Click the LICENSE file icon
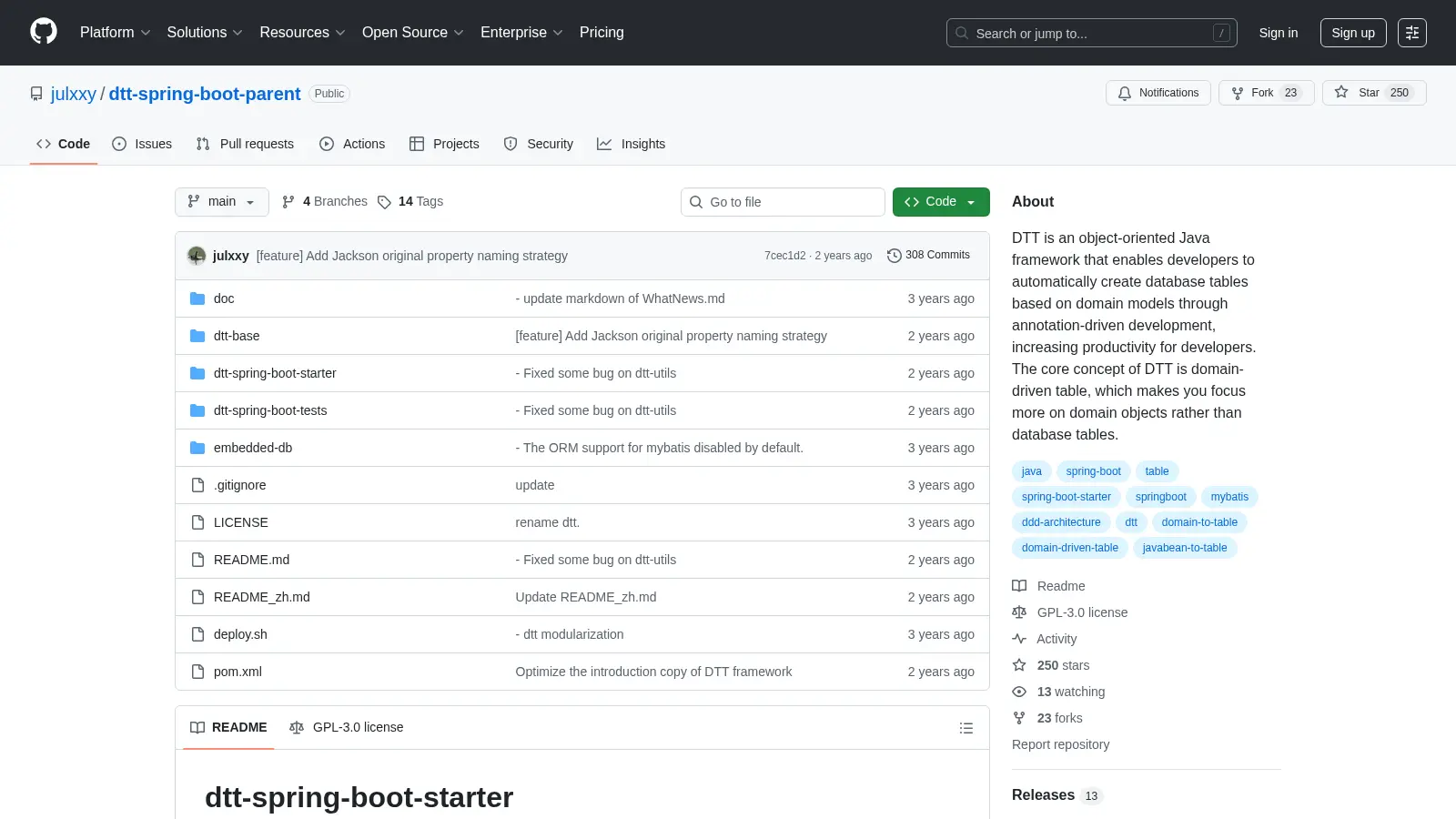This screenshot has width=1456, height=819. tap(197, 522)
